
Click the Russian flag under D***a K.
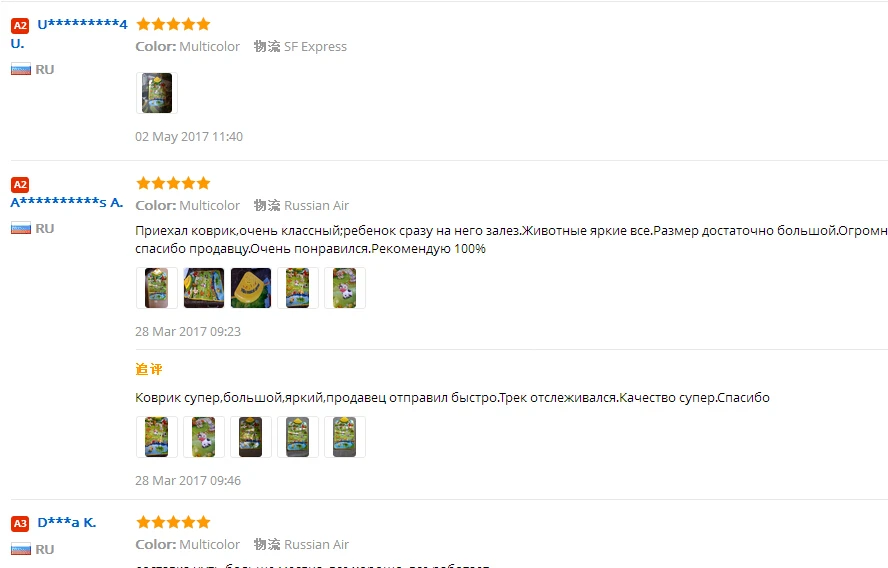21,549
